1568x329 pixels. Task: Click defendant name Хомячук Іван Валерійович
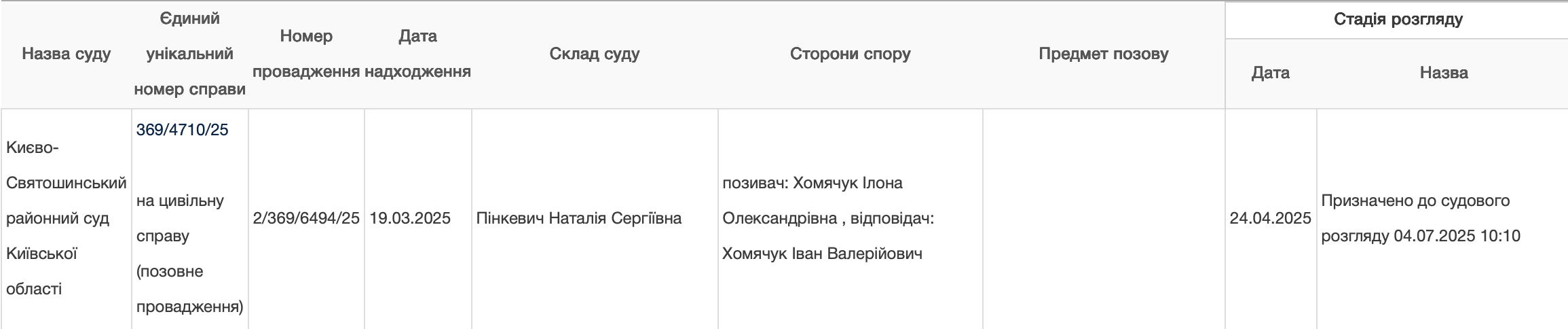coord(822,254)
